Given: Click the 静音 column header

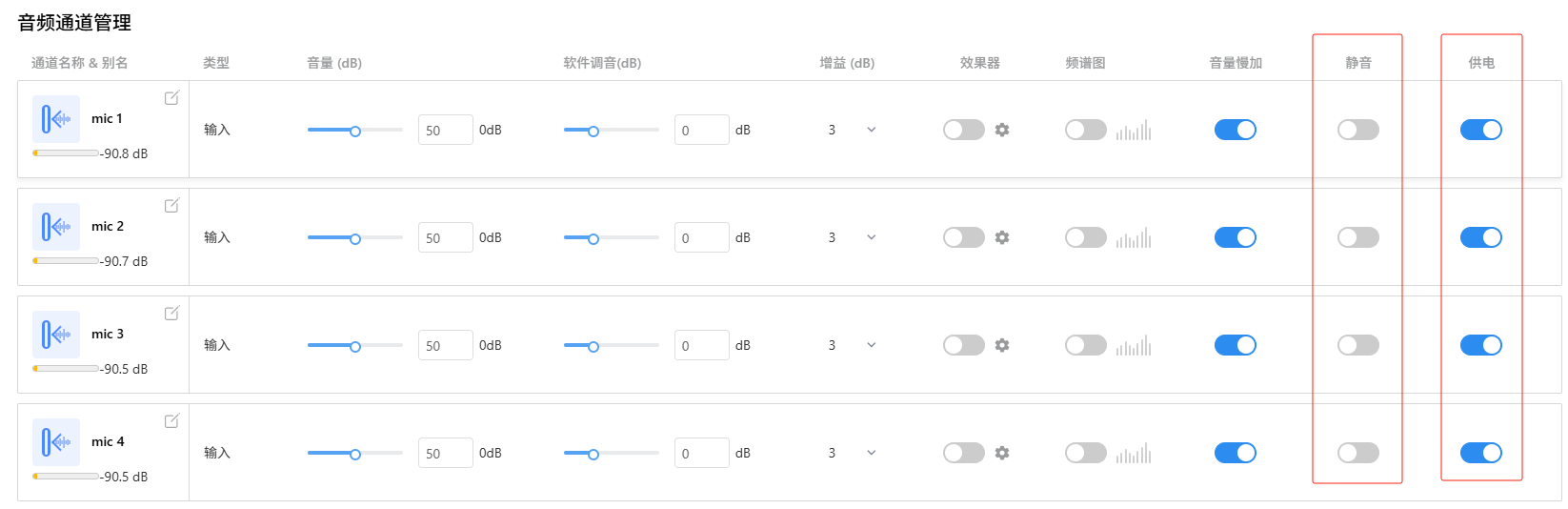Looking at the screenshot, I should tap(1358, 63).
